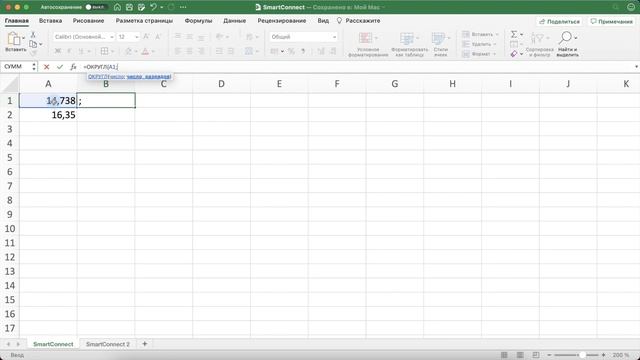The image size is (640, 360).
Task: Click row header 10
Action: pyautogui.click(x=10, y=229)
